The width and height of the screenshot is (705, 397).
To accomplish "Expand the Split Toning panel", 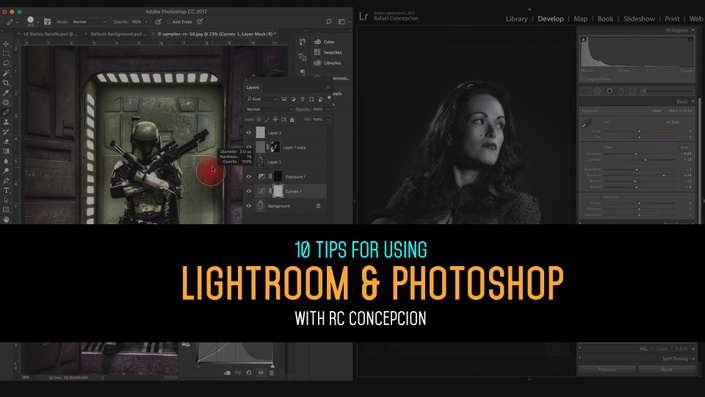I will click(693, 359).
